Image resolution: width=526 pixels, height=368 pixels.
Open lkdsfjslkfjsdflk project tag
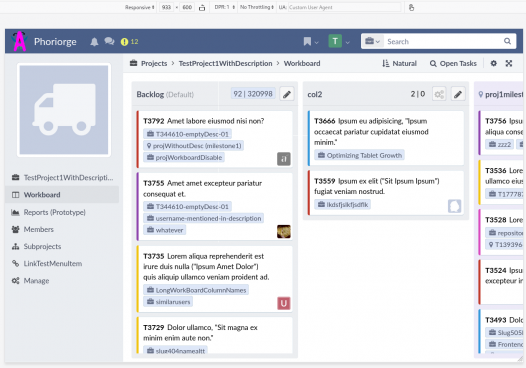343,204
